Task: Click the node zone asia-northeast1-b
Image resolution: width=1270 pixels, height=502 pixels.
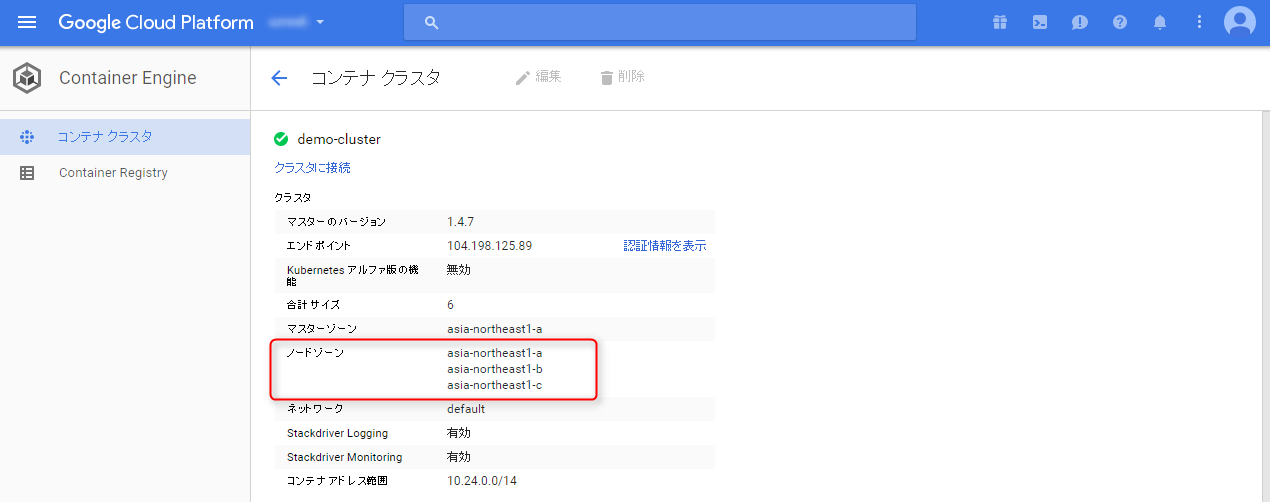Action: (494, 369)
